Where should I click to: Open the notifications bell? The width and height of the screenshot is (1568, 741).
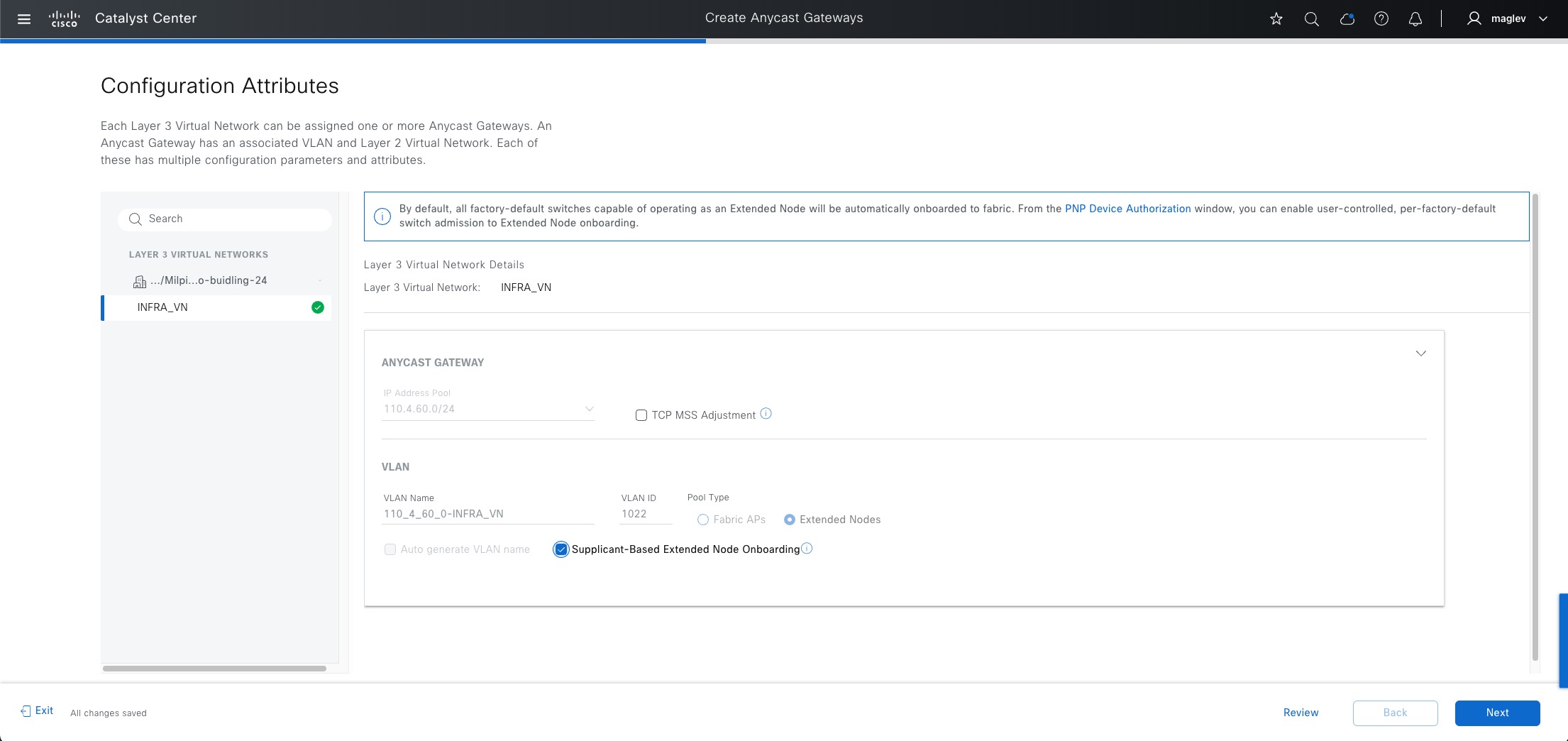(1415, 19)
